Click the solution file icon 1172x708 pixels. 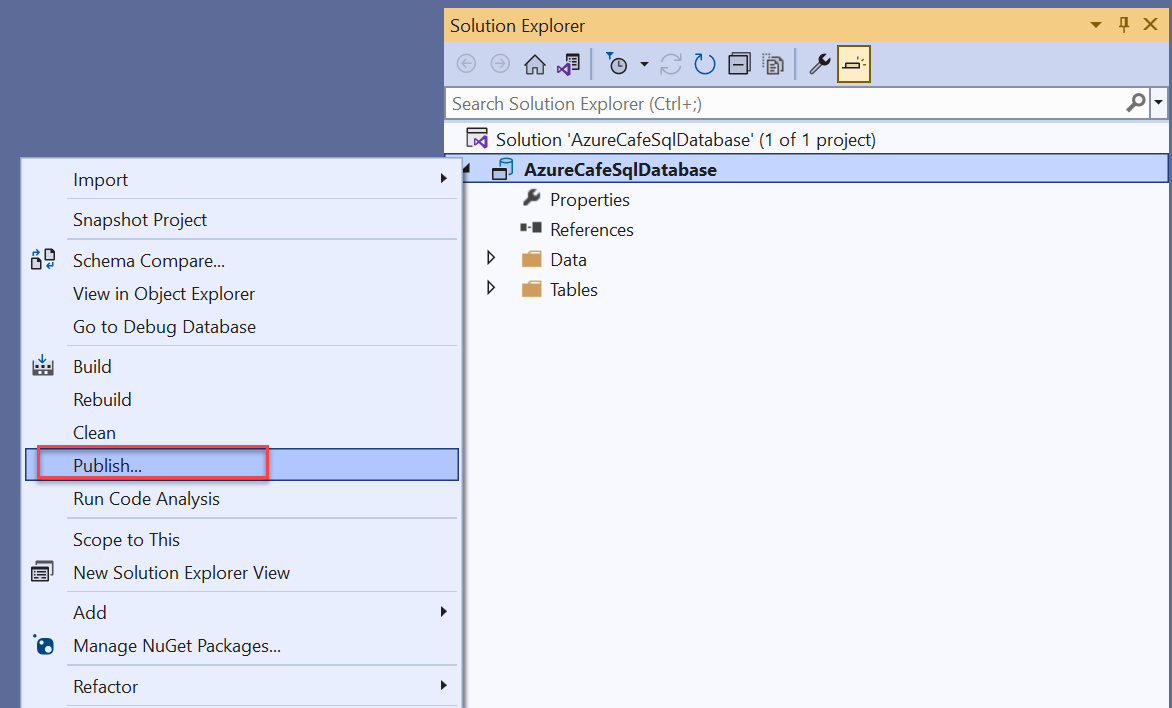click(477, 138)
